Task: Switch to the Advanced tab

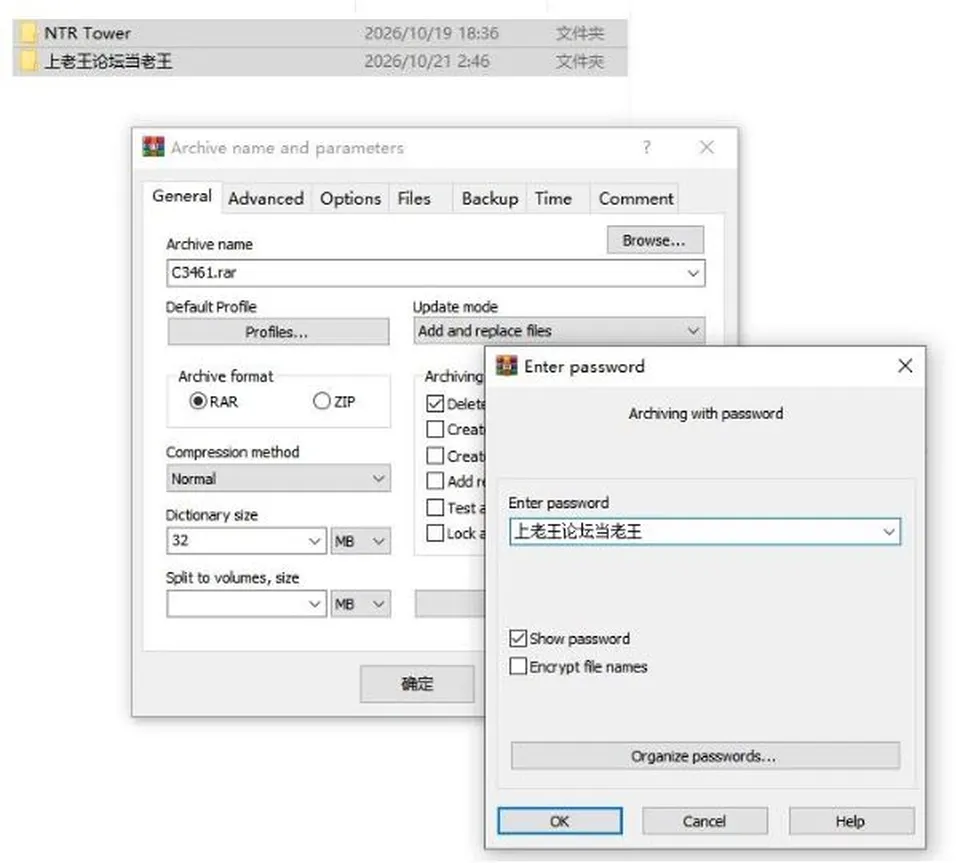Action: pos(266,198)
